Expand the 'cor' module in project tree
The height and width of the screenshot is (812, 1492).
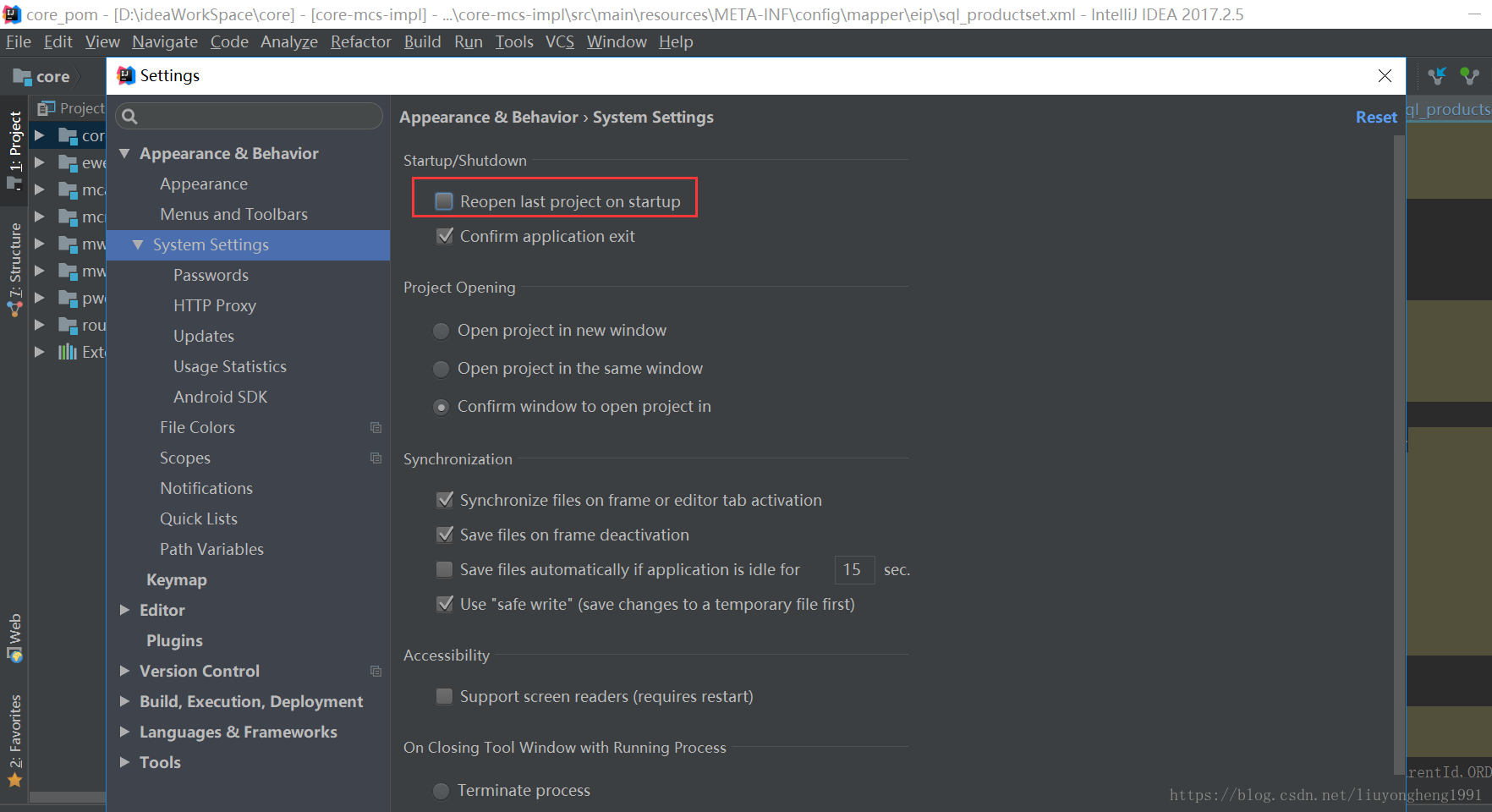tap(39, 135)
